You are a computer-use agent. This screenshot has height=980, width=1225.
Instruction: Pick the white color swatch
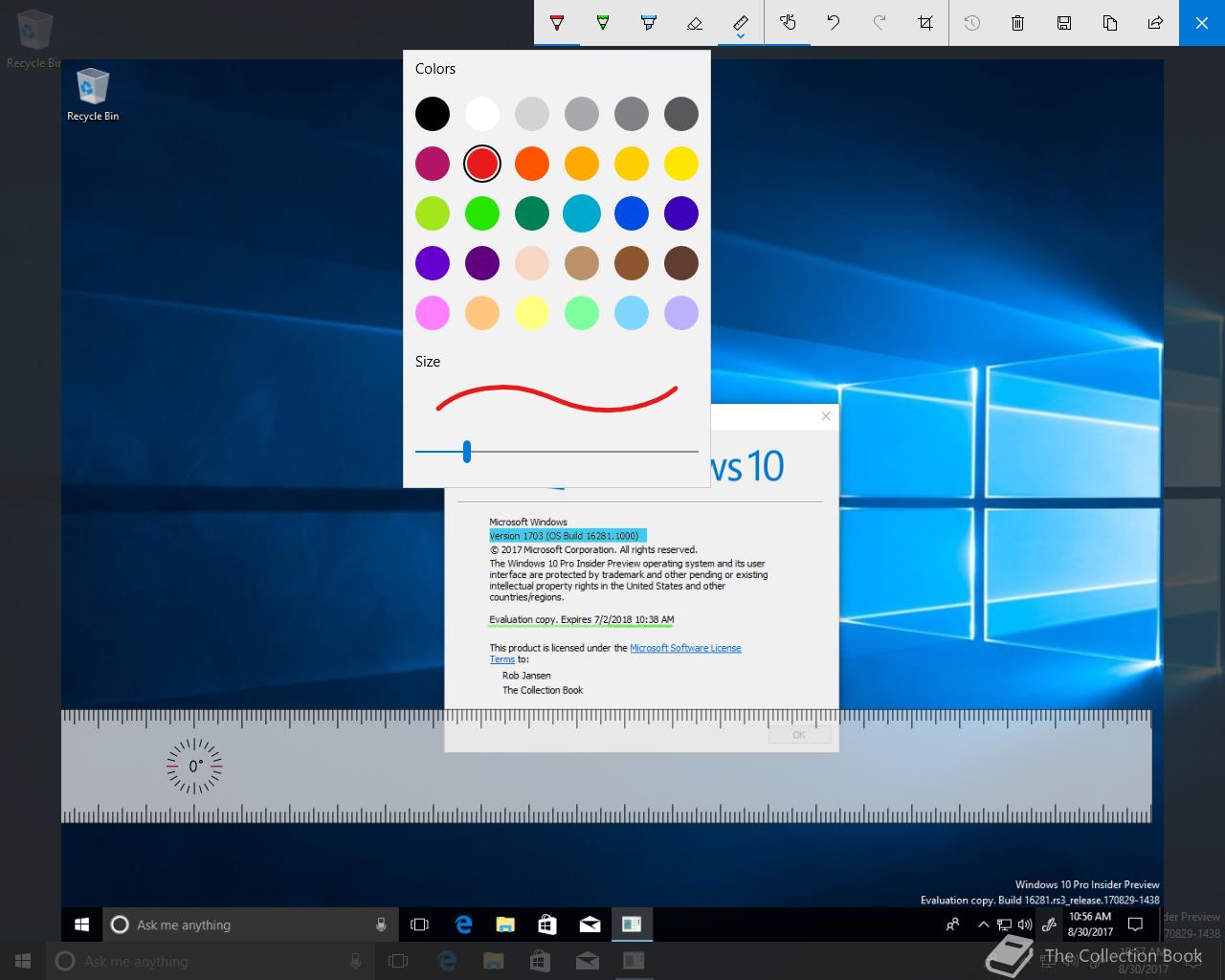[x=482, y=114]
